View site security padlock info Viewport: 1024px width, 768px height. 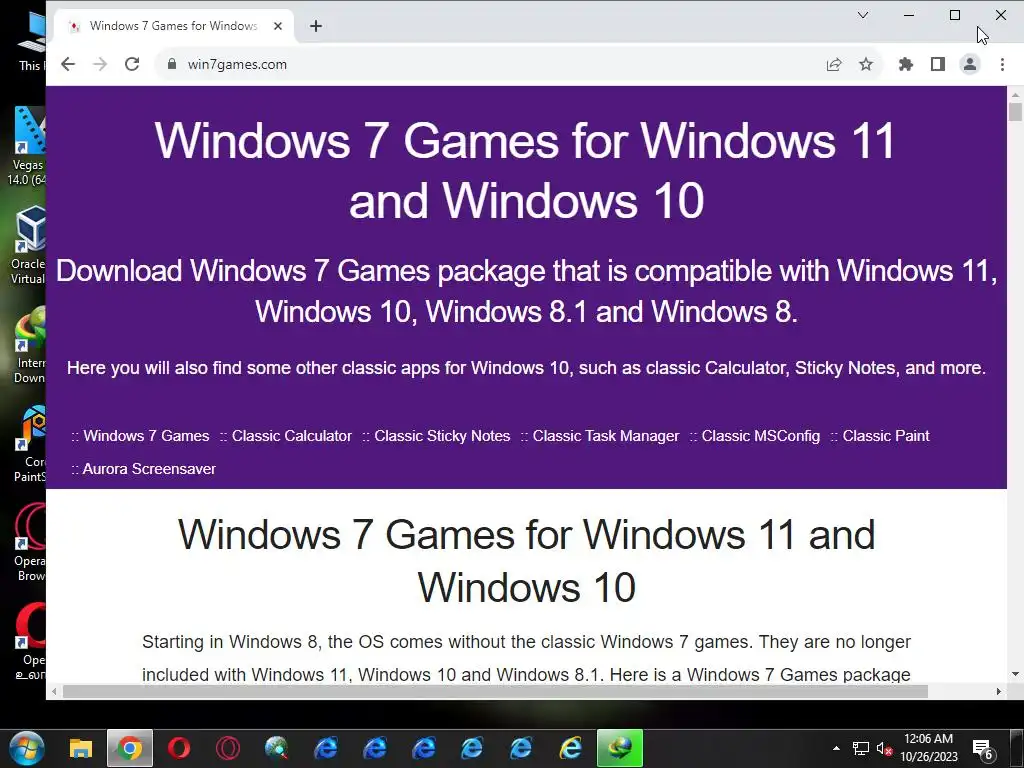click(172, 64)
